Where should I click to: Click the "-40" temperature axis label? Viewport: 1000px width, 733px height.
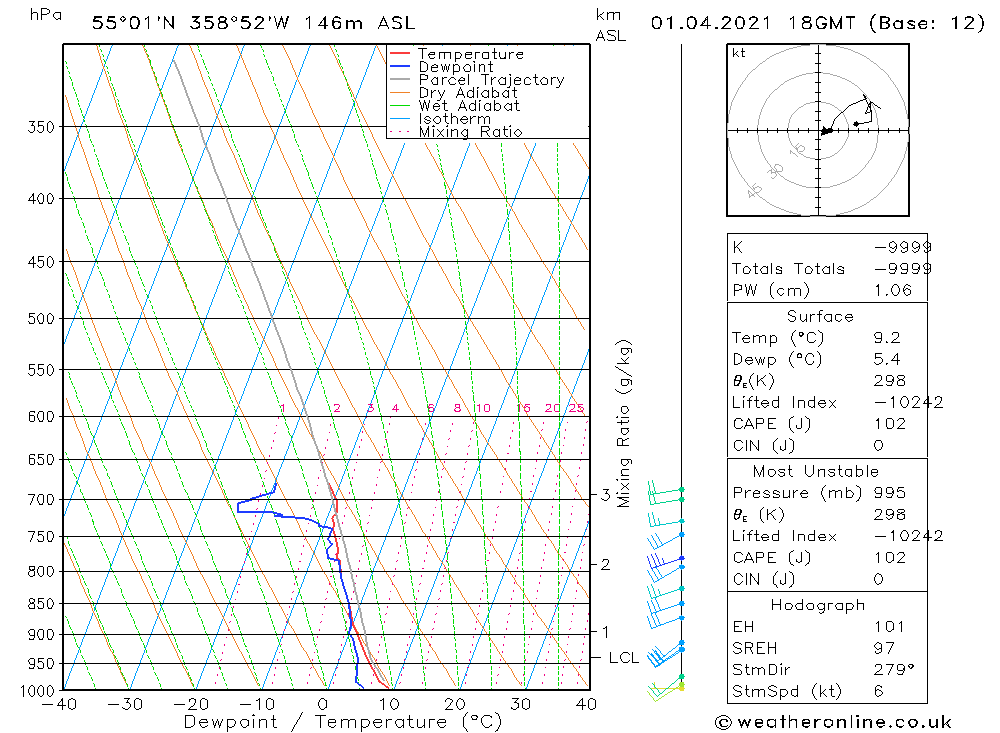tap(59, 704)
